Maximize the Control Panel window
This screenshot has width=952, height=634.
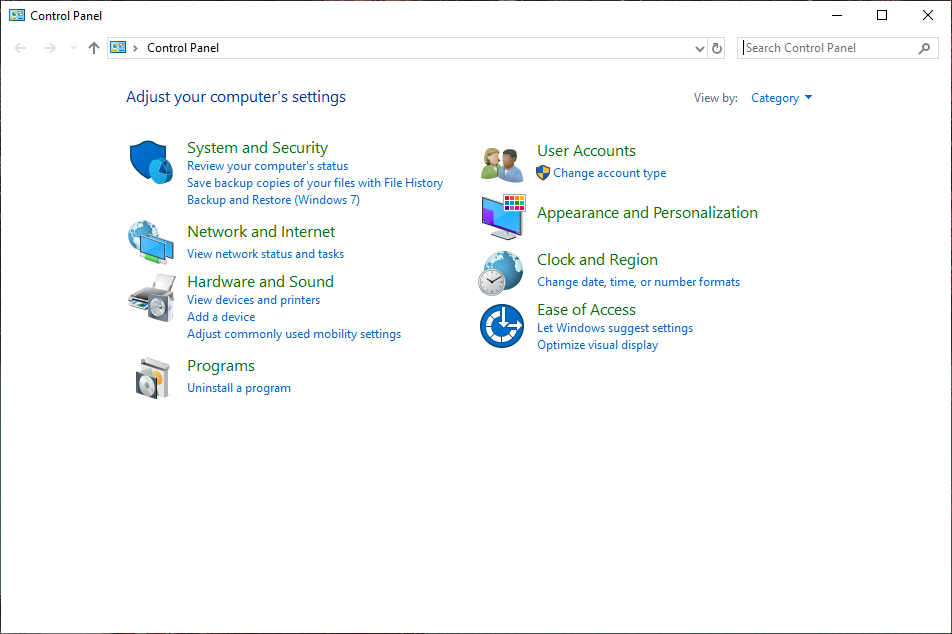882,15
